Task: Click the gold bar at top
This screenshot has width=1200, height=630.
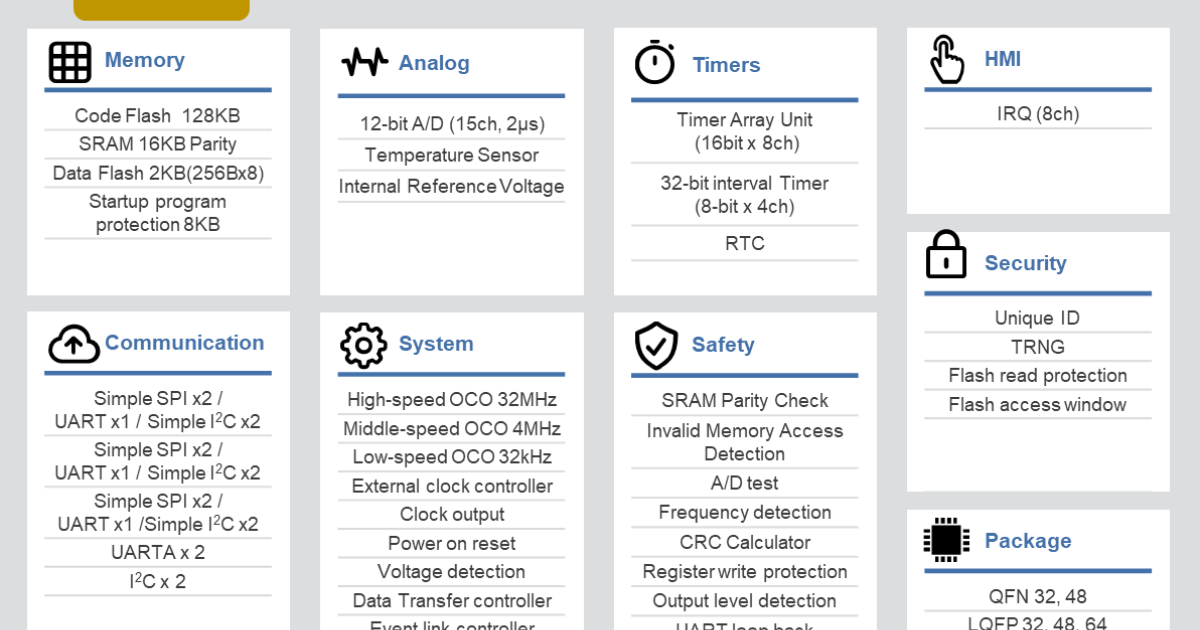Action: point(161,10)
